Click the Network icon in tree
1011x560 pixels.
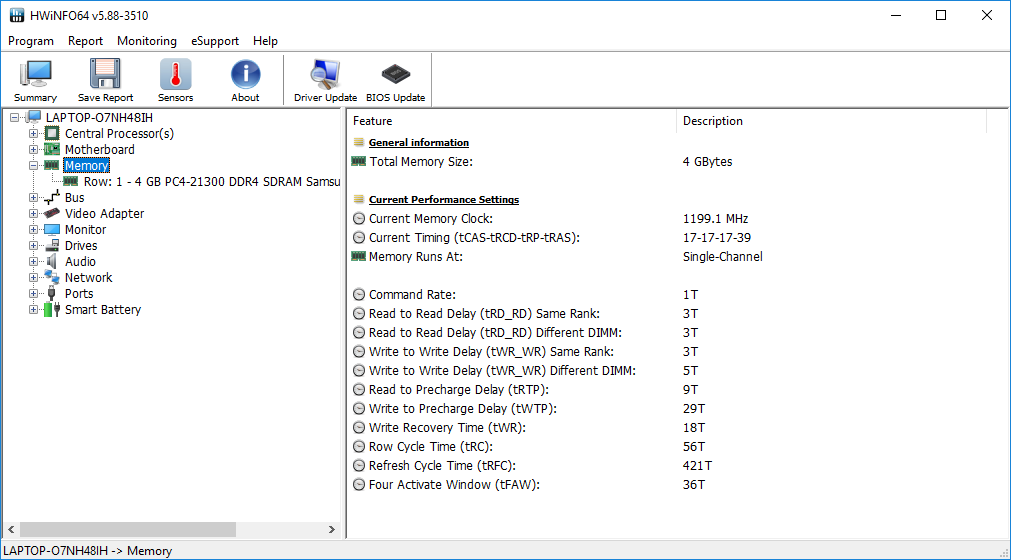52,277
